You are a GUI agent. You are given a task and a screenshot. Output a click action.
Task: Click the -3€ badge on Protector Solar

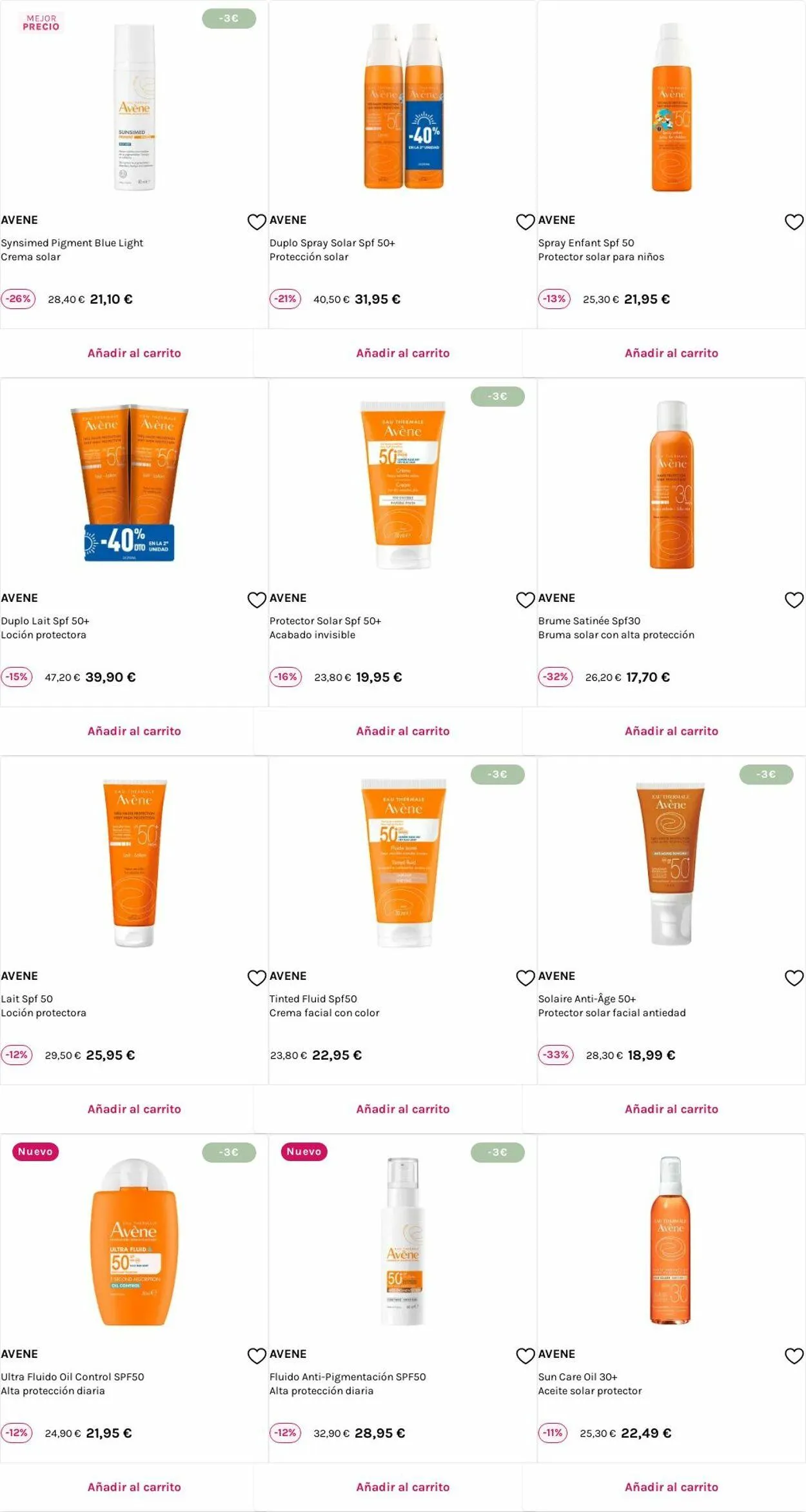click(497, 396)
